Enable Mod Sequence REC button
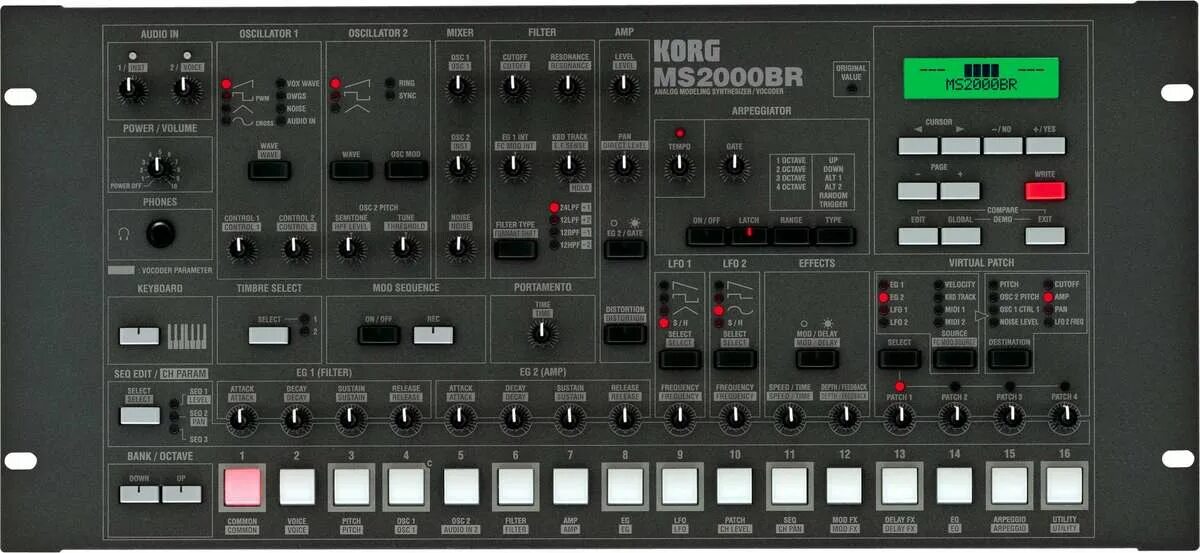Viewport: 1200px width, 553px height. pos(433,335)
